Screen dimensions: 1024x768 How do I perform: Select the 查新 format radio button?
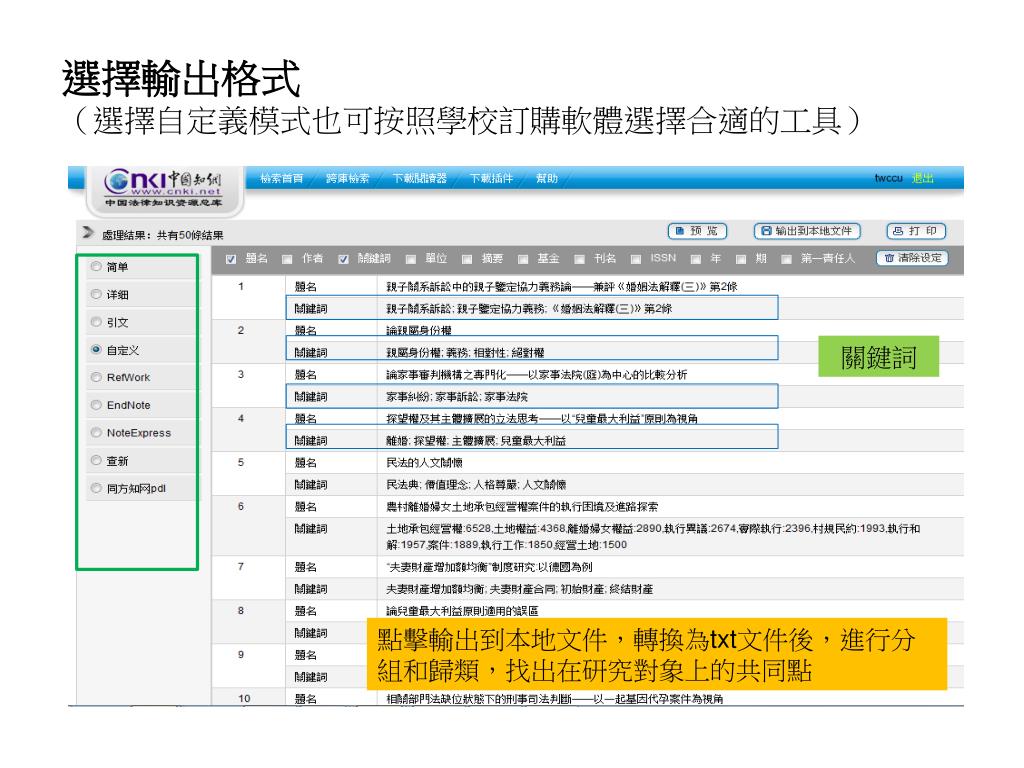pos(96,460)
